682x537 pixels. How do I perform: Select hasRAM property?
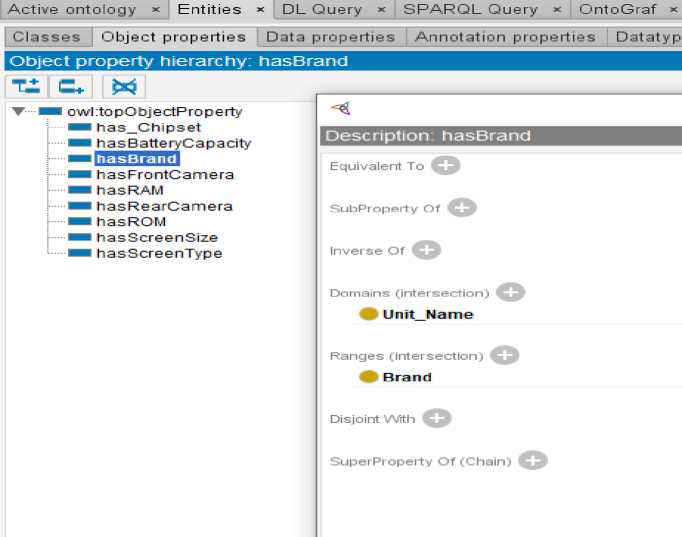[130, 190]
